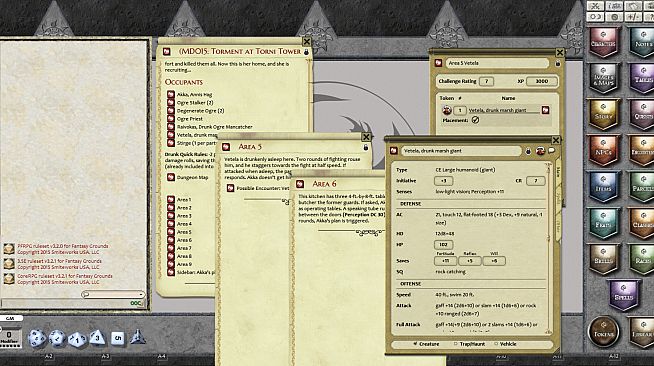Screen dimensions: 654x366
Task: Toggle lock on Area 5 Vetela encounter
Action: coord(558,63)
